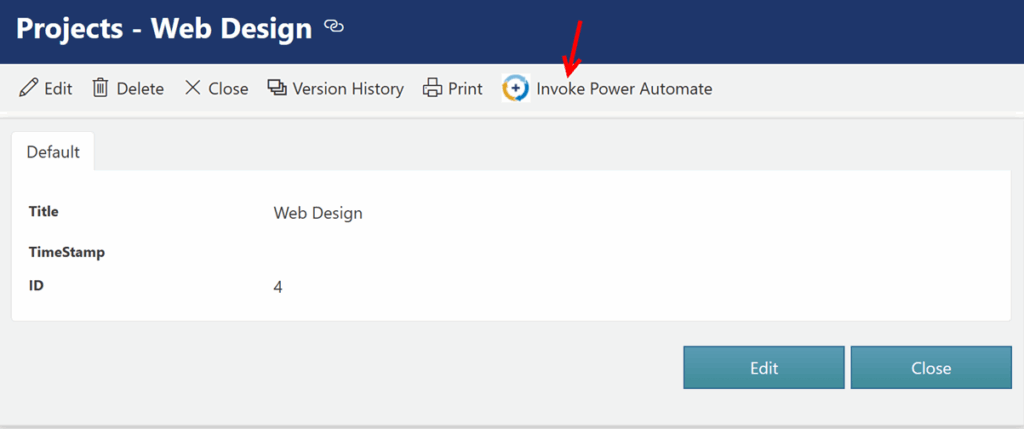Click the Edit text in top toolbar
Image resolution: width=1024 pixels, height=429 pixels.
(x=58, y=89)
